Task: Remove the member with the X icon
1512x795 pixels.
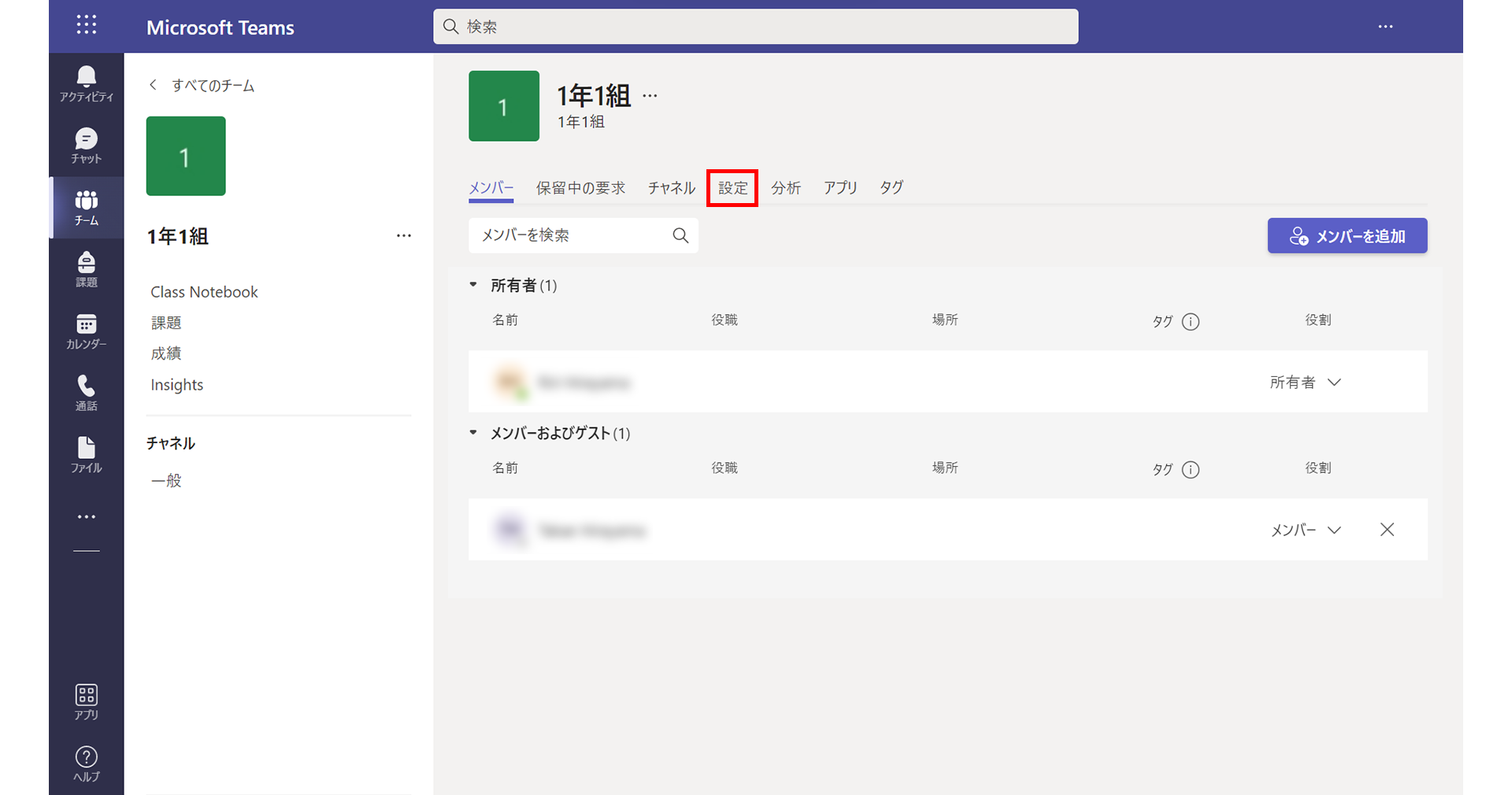Action: click(x=1387, y=530)
